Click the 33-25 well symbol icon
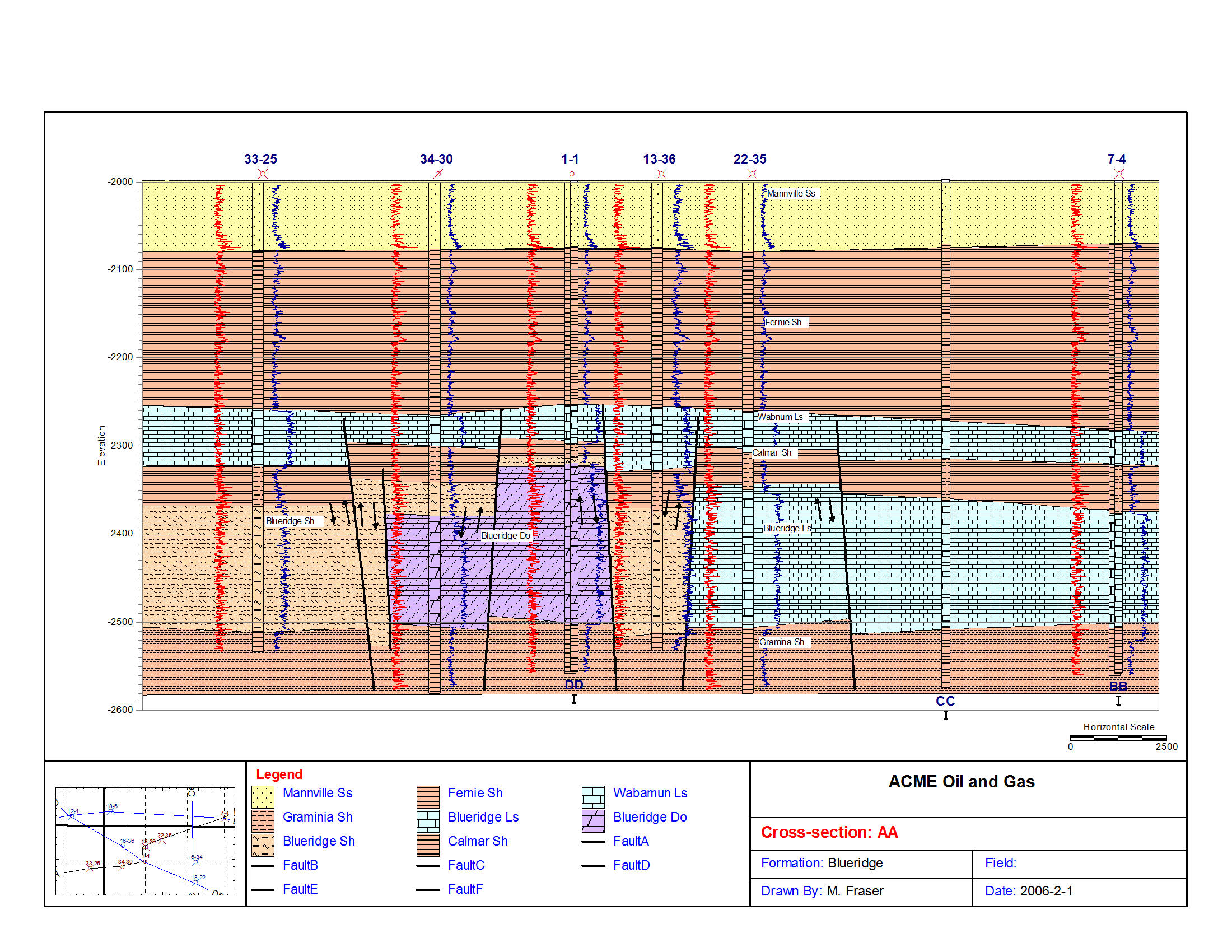 click(263, 174)
